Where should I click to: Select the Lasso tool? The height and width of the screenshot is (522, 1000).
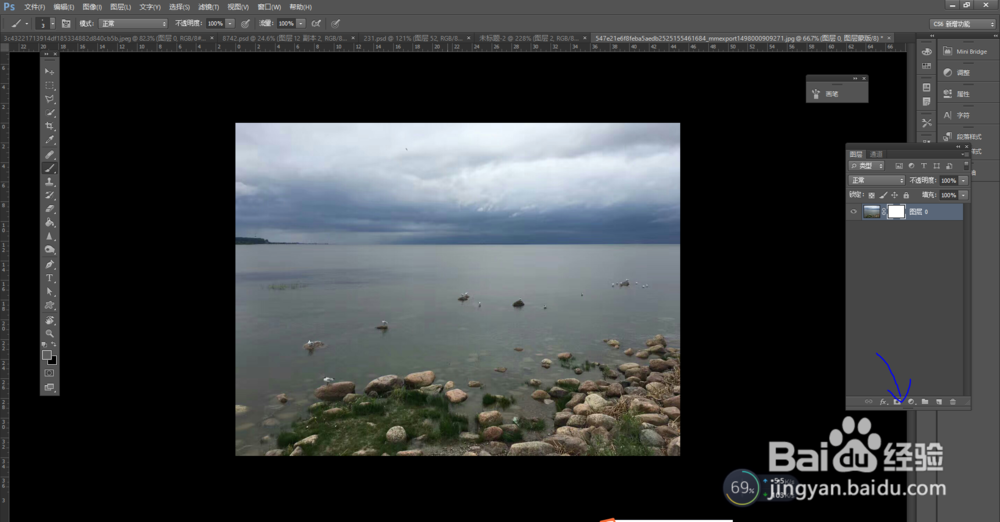tap(50, 99)
